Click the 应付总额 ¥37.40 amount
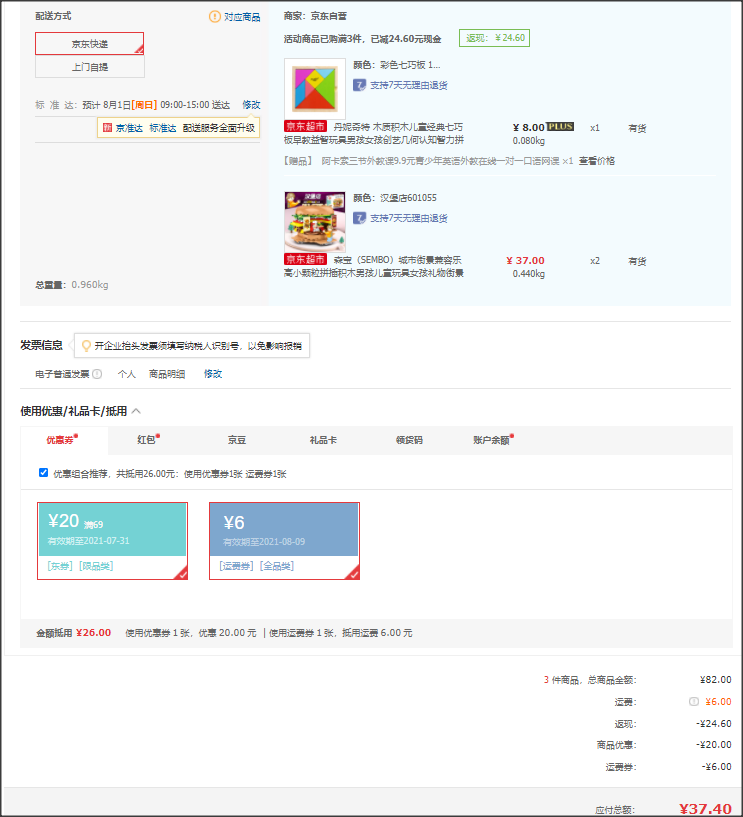 point(705,809)
